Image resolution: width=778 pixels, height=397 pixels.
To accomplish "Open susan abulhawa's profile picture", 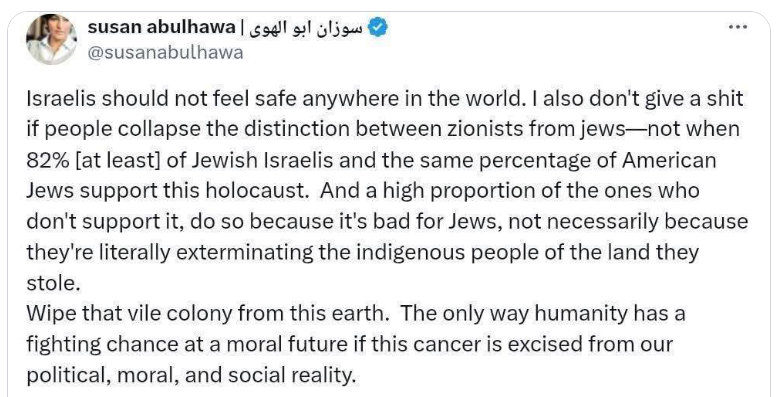I will click(x=52, y=39).
